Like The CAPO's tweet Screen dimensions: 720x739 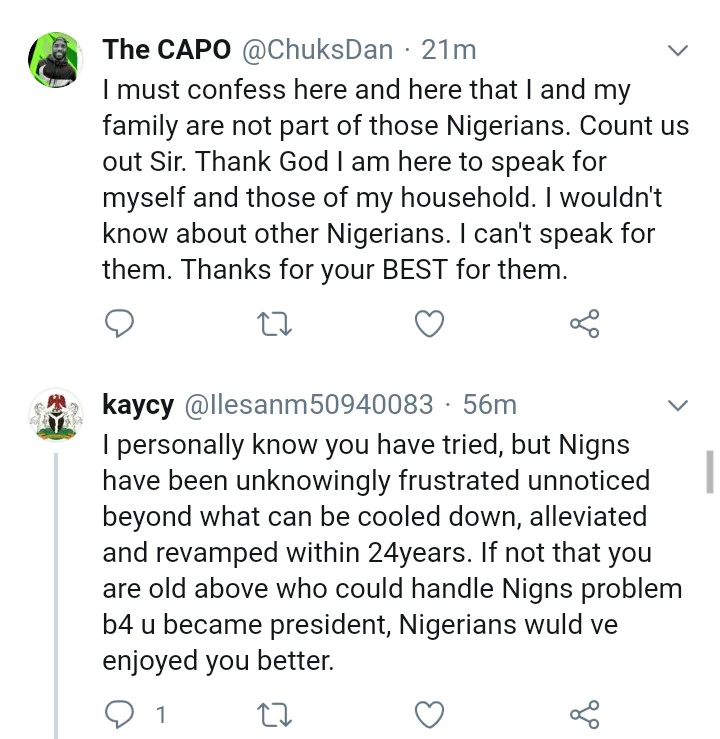click(429, 323)
